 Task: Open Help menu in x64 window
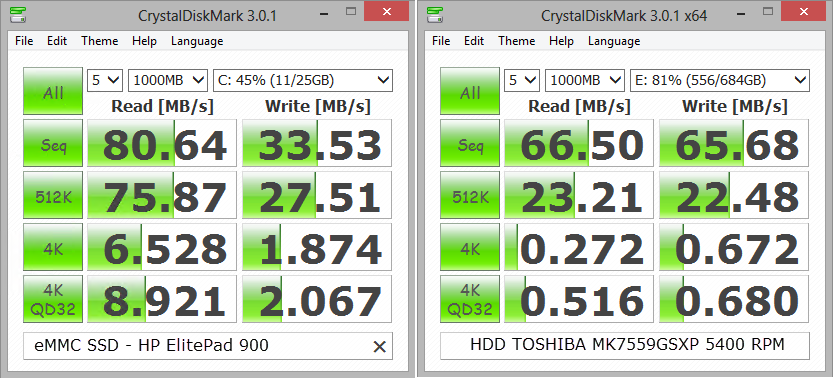562,41
